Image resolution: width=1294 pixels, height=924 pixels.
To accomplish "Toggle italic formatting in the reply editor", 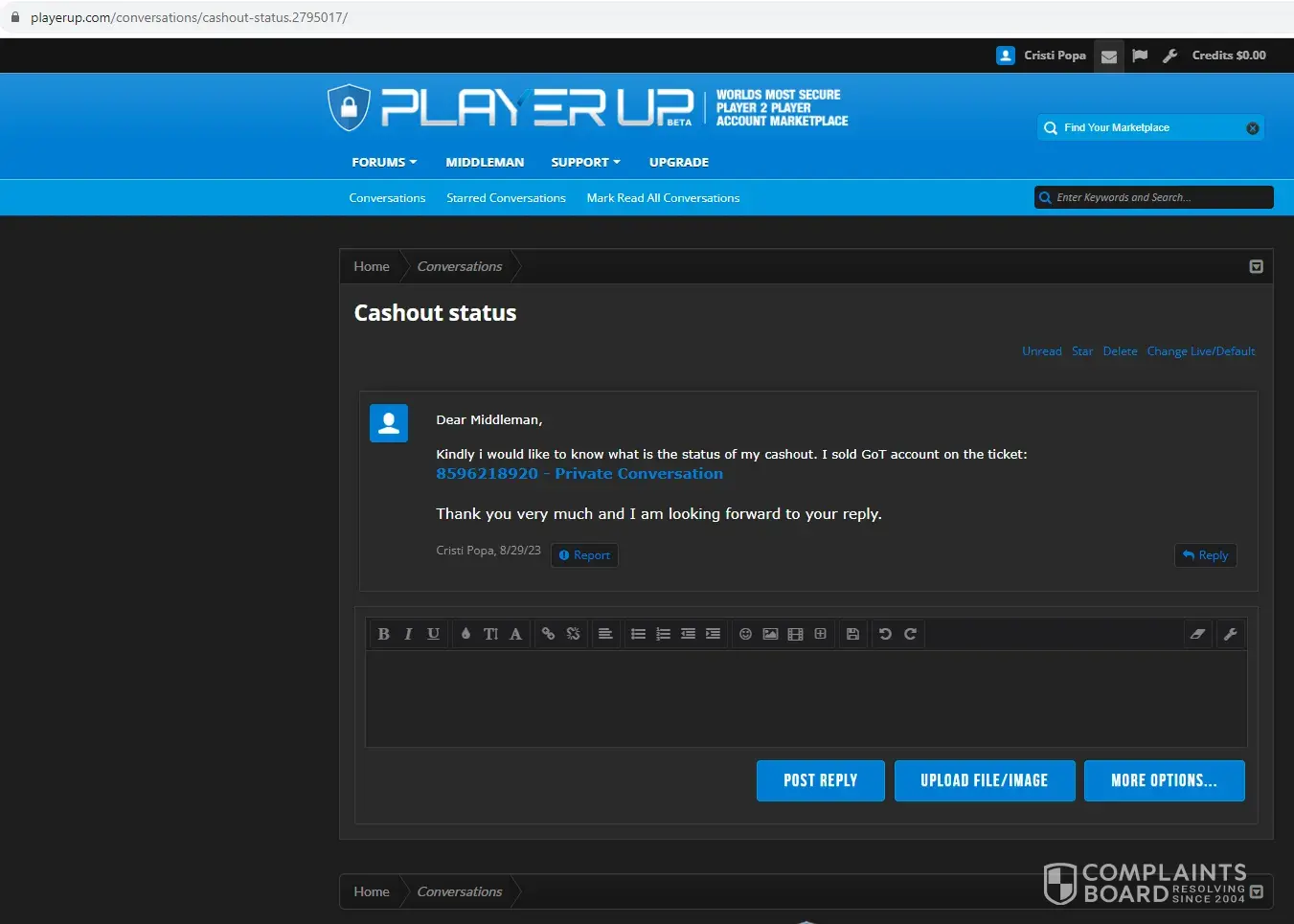I will (408, 634).
